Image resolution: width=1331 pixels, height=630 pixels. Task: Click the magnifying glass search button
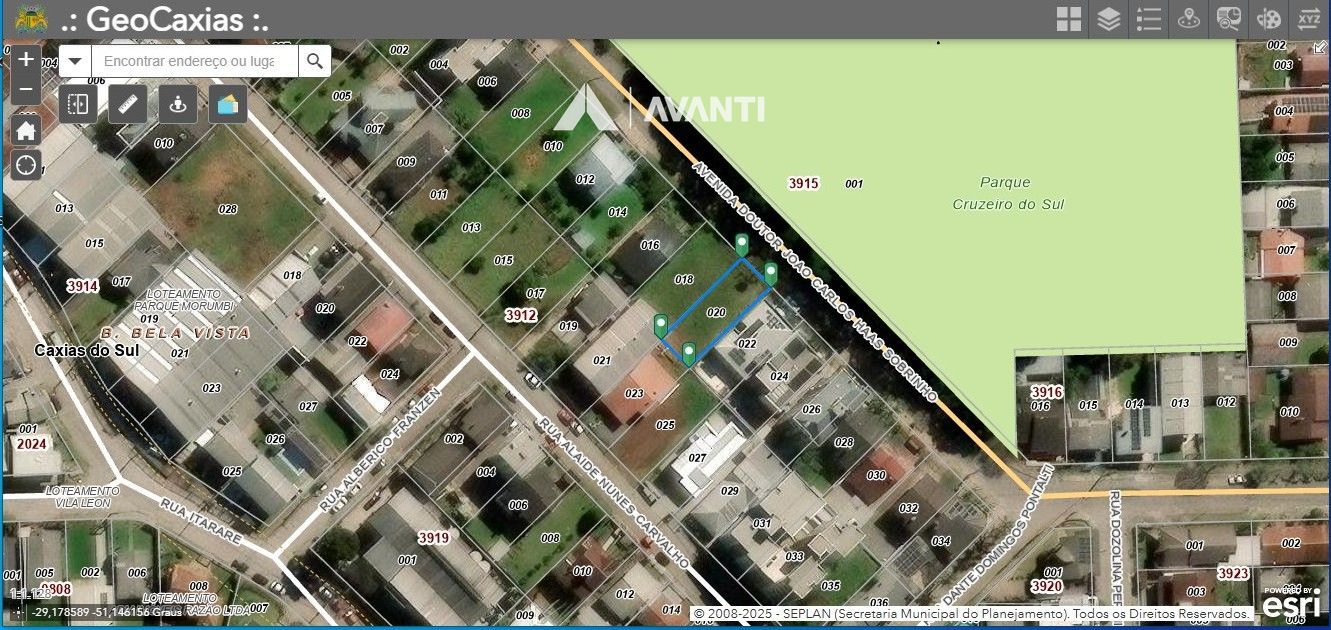coord(315,62)
